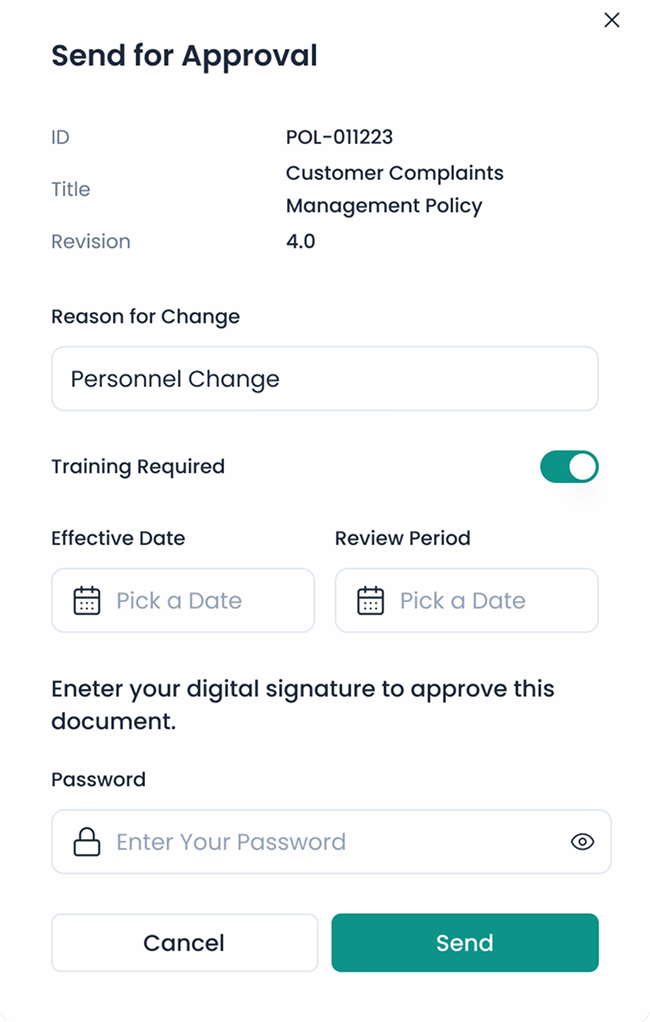Open the Review Period date picker field

[x=467, y=600]
